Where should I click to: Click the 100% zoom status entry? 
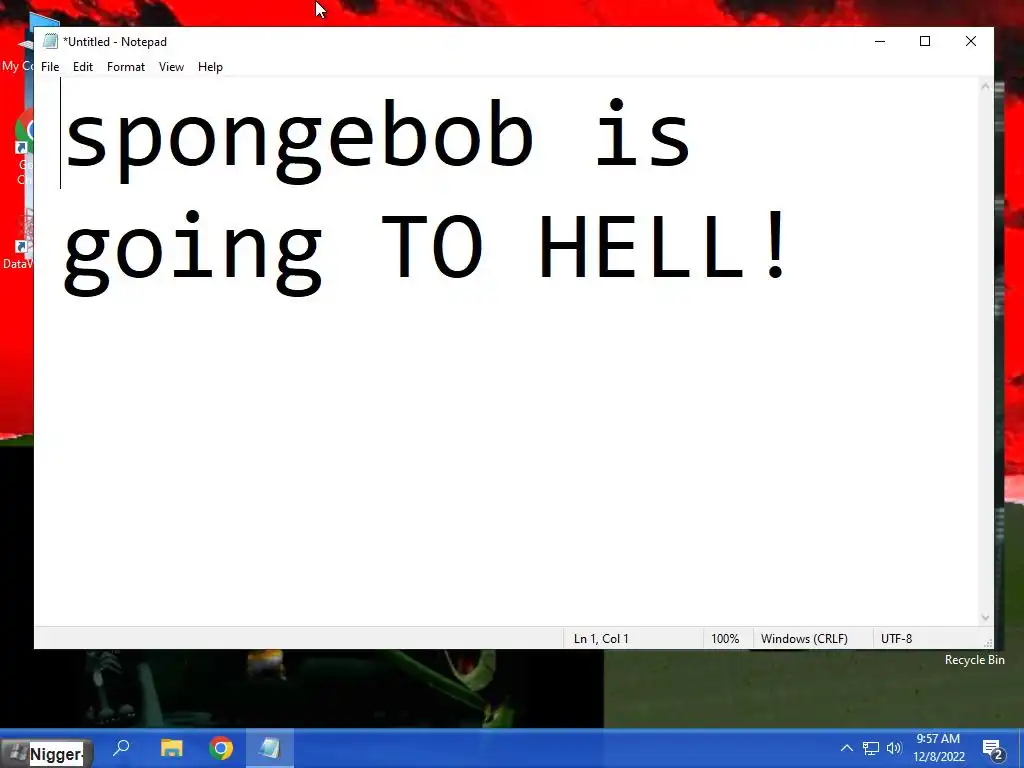[725, 639]
